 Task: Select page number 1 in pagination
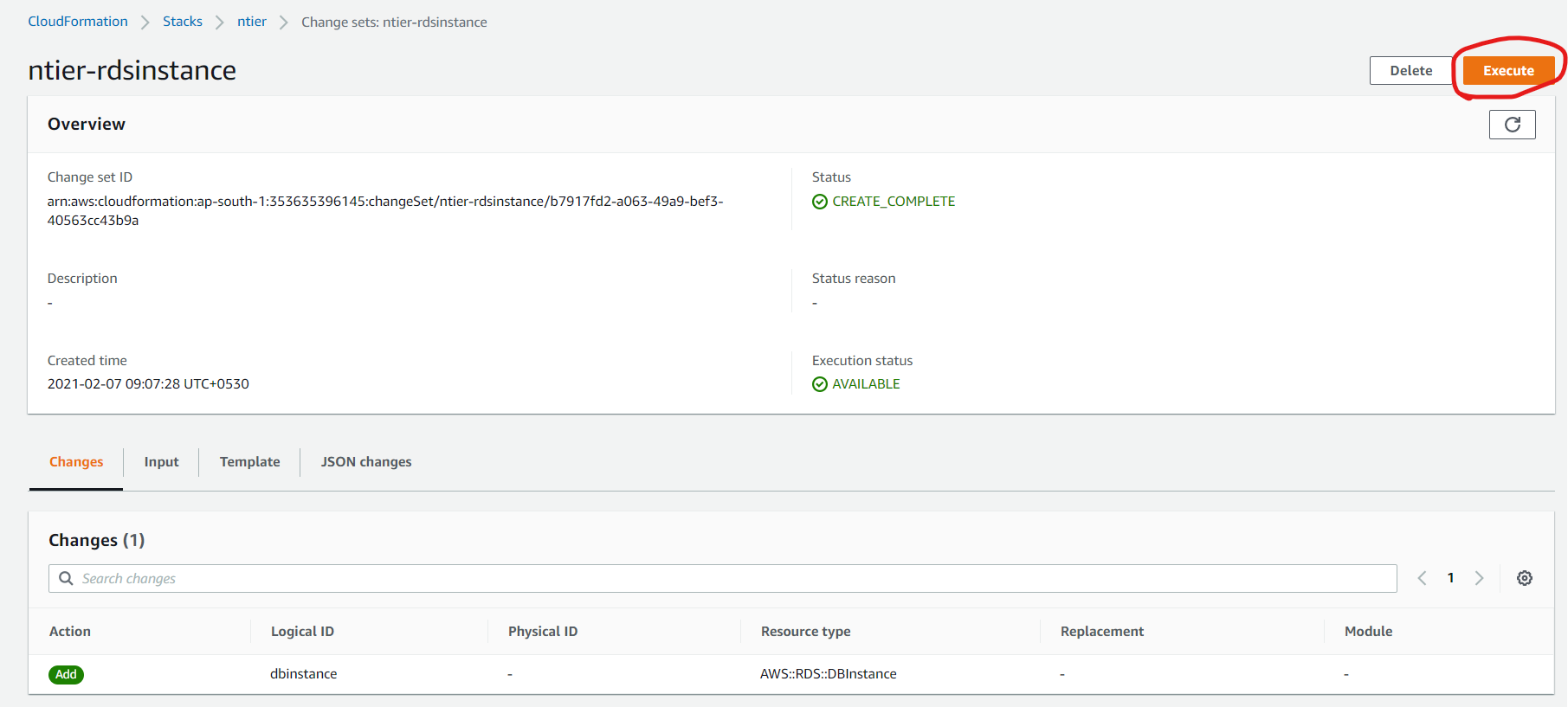click(x=1450, y=578)
